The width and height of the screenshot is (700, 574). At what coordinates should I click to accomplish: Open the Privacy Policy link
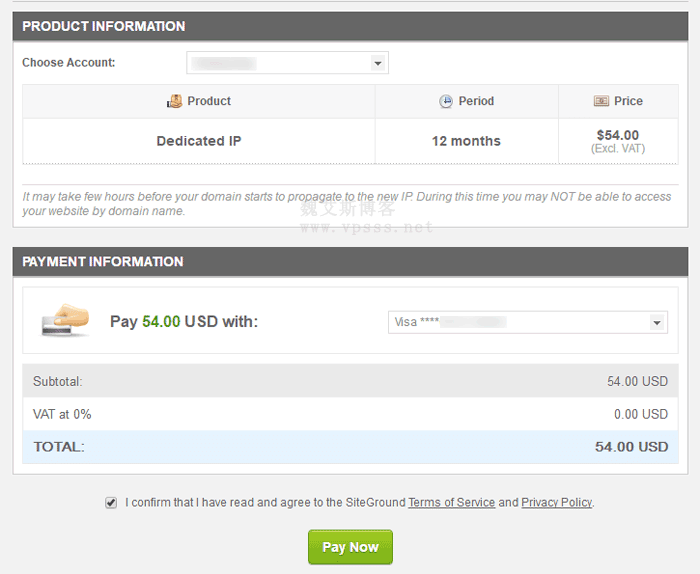coord(556,503)
